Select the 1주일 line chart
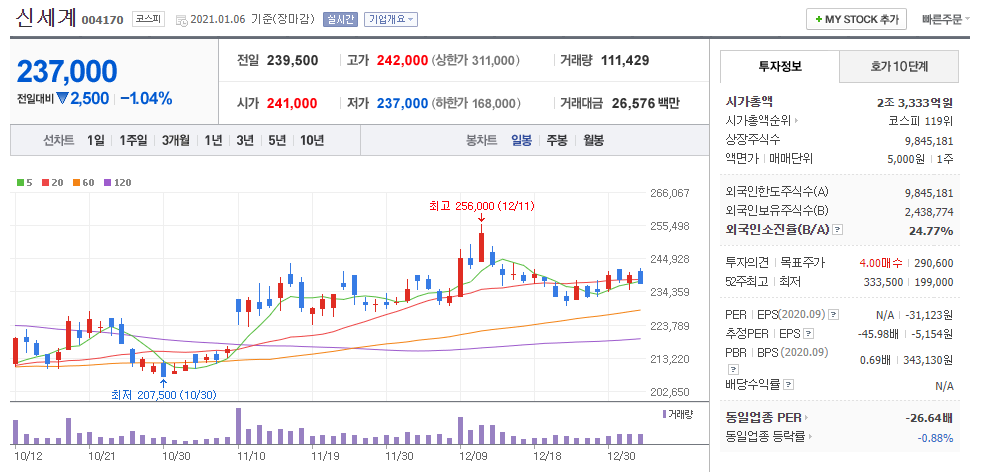 133,140
